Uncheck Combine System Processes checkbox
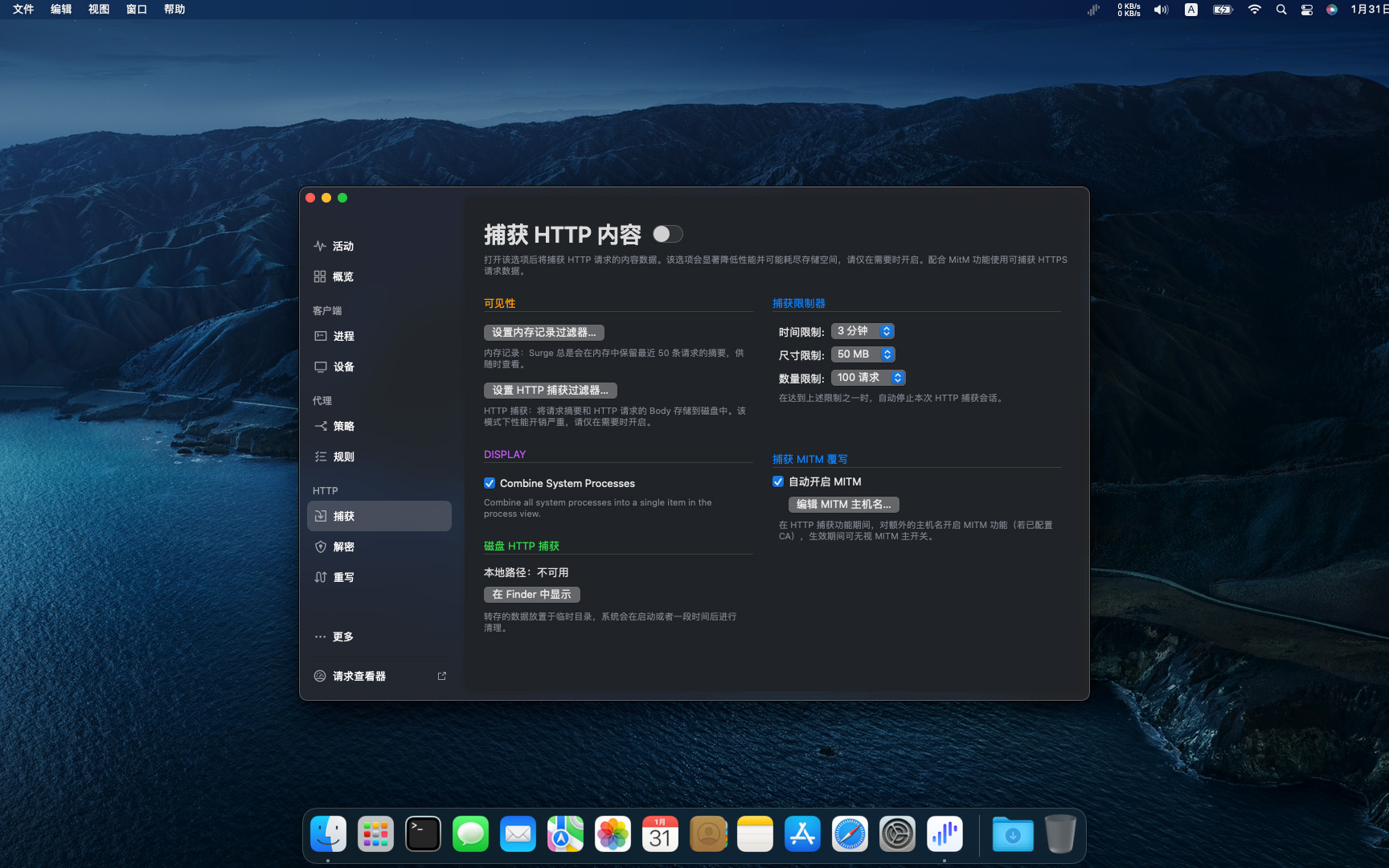This screenshot has height=868, width=1389. click(x=490, y=483)
